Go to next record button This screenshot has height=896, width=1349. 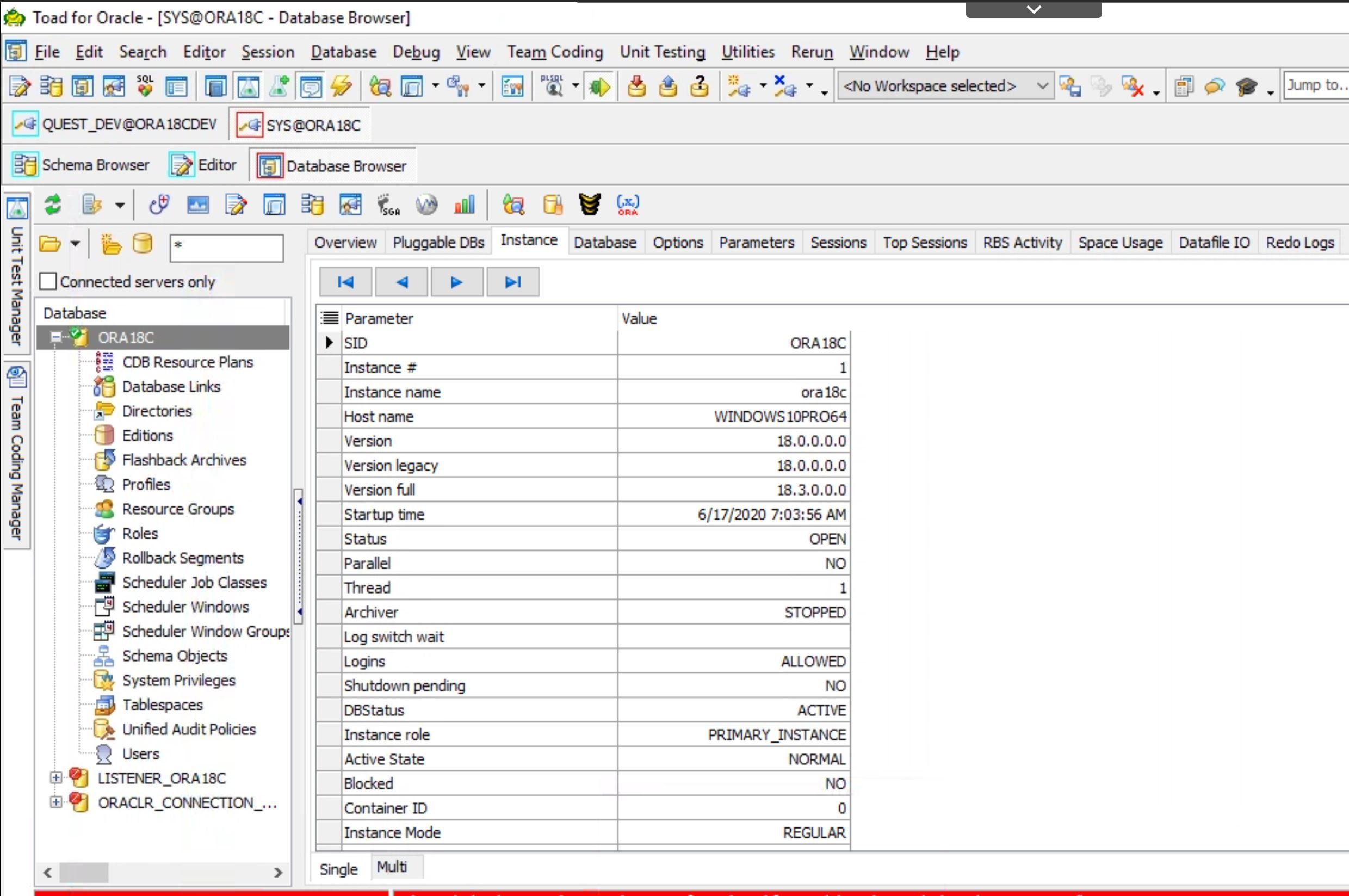tap(456, 282)
